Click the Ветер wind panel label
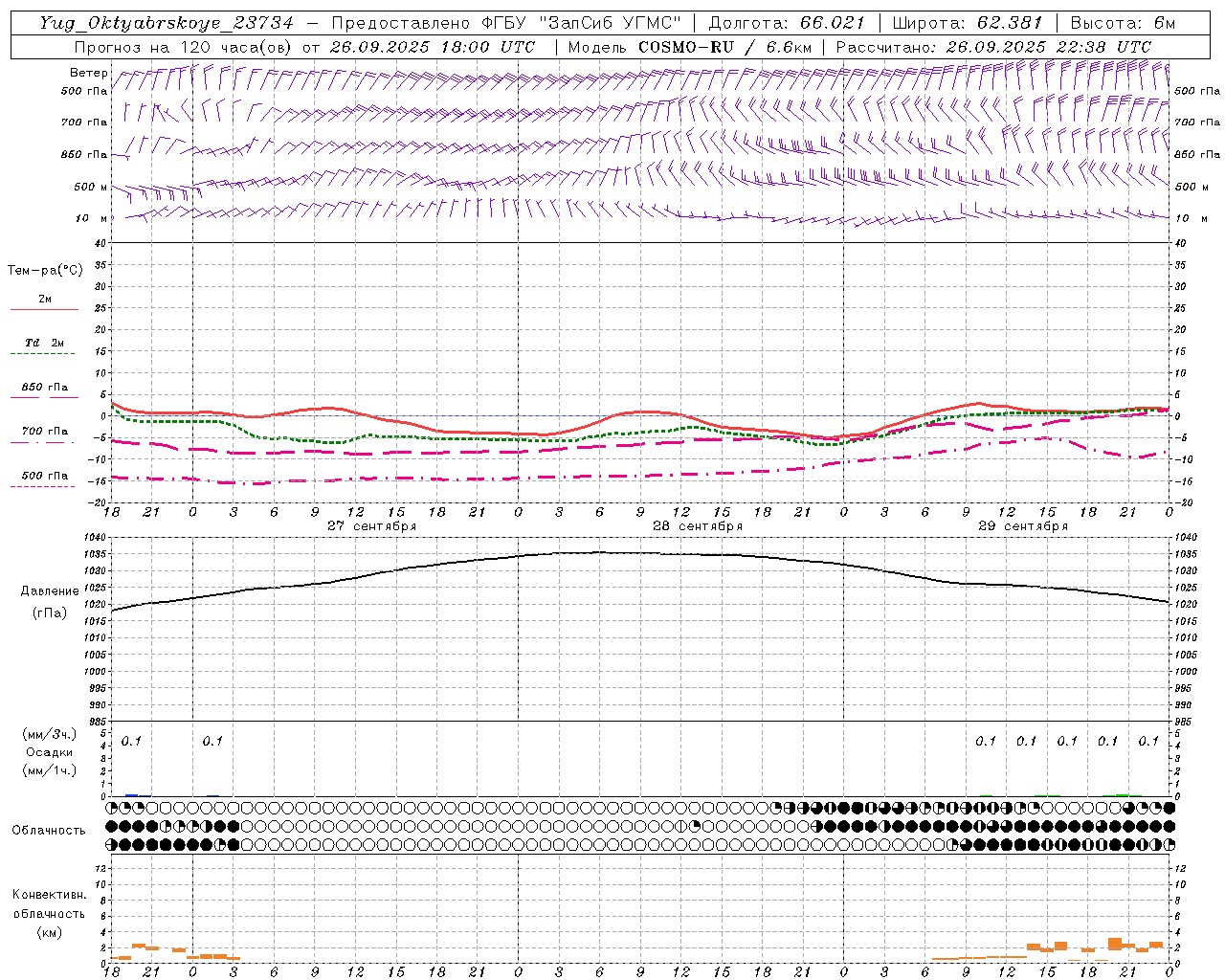 (x=89, y=73)
